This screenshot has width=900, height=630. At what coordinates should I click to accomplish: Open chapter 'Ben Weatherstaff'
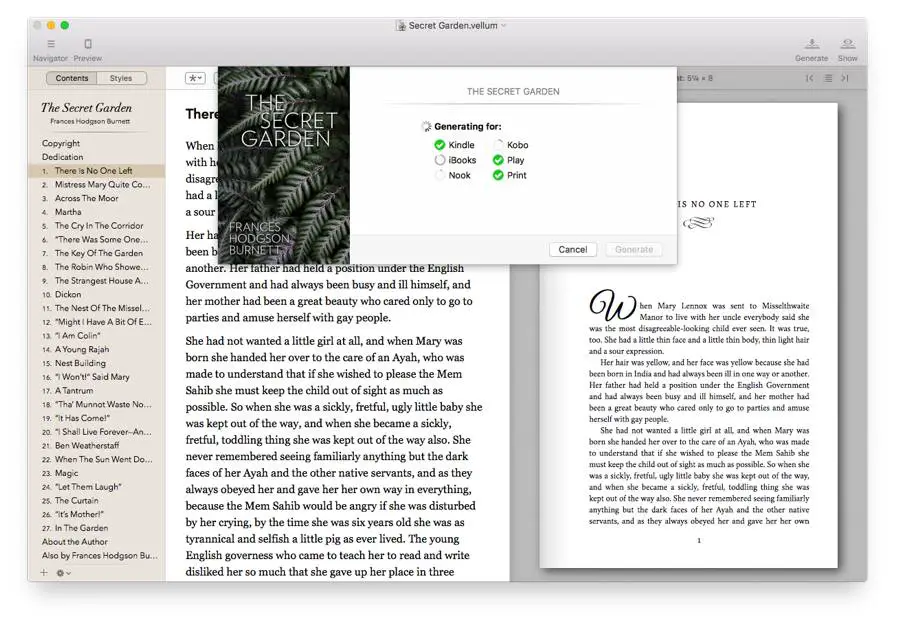coord(96,446)
